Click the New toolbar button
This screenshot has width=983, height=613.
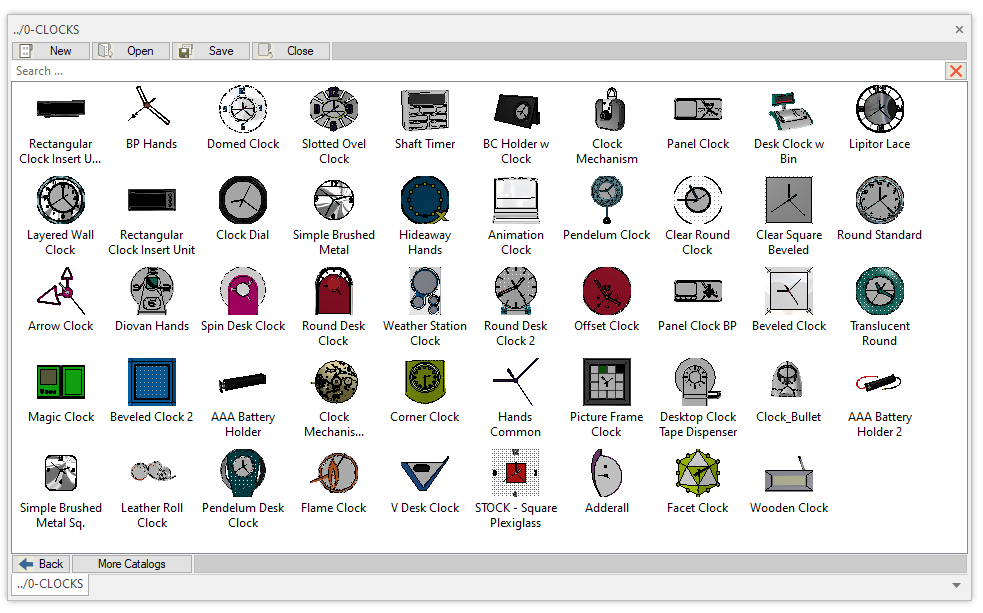[51, 51]
